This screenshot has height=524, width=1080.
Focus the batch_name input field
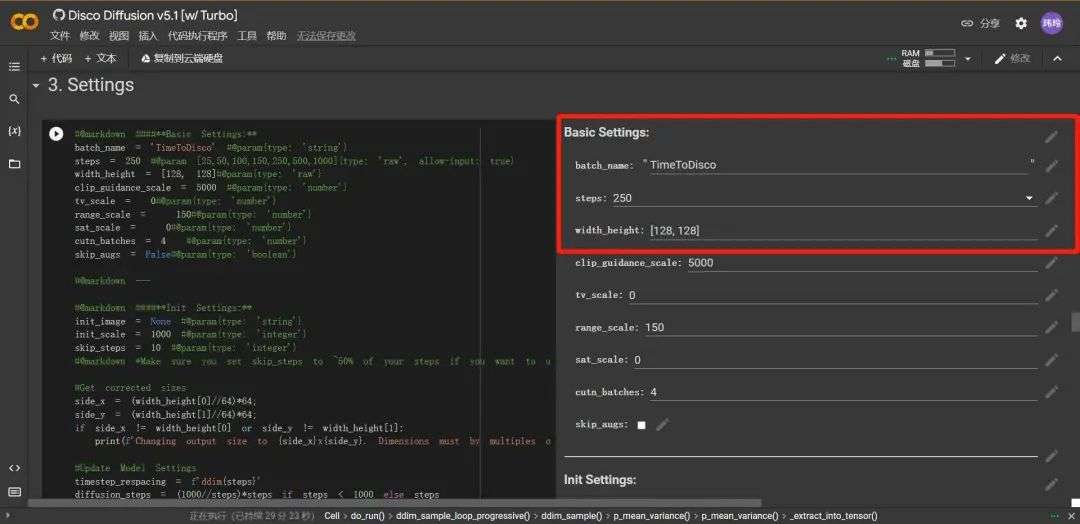tap(838, 165)
